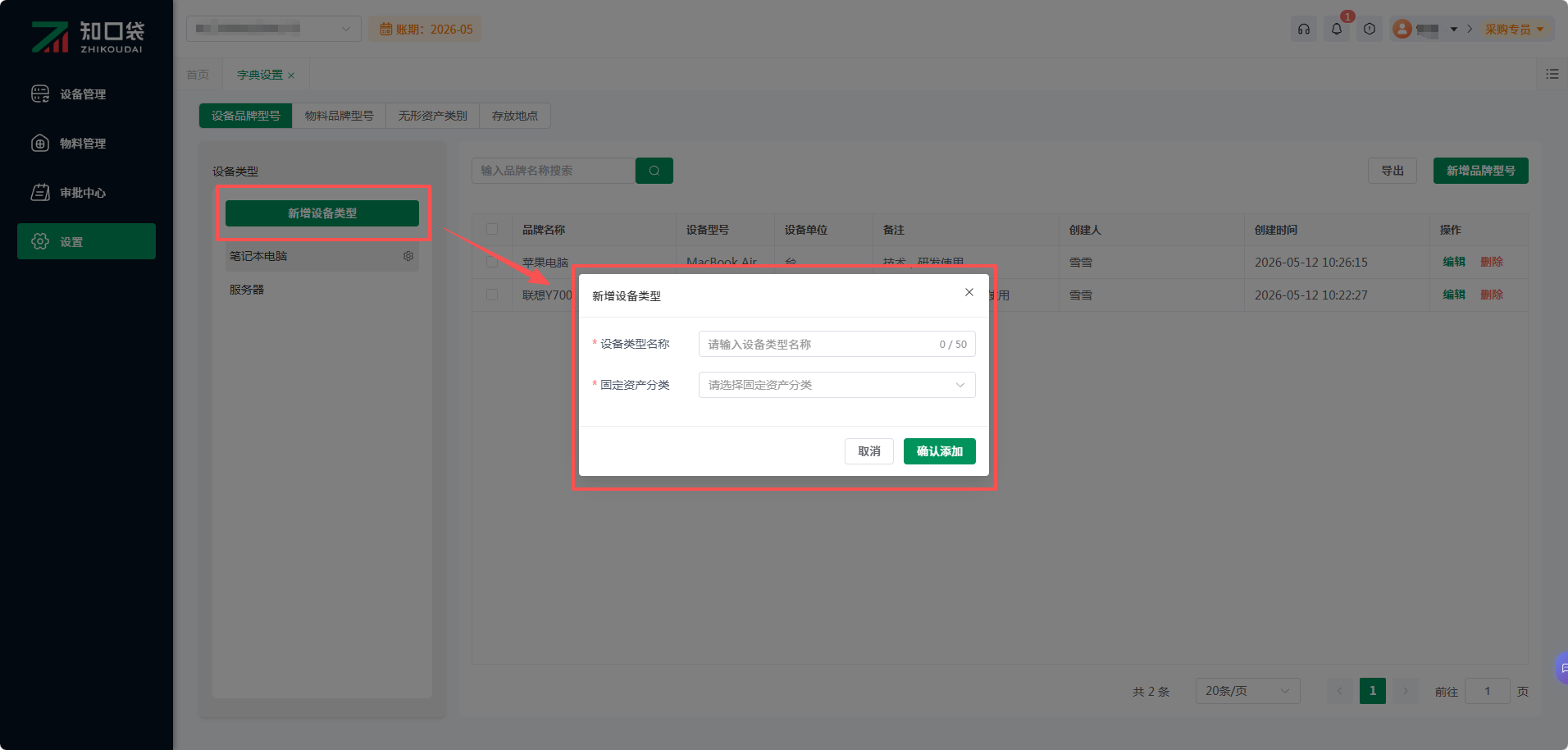Click 编辑 for the 2026-05-12 10:22:27 row

click(x=1454, y=295)
